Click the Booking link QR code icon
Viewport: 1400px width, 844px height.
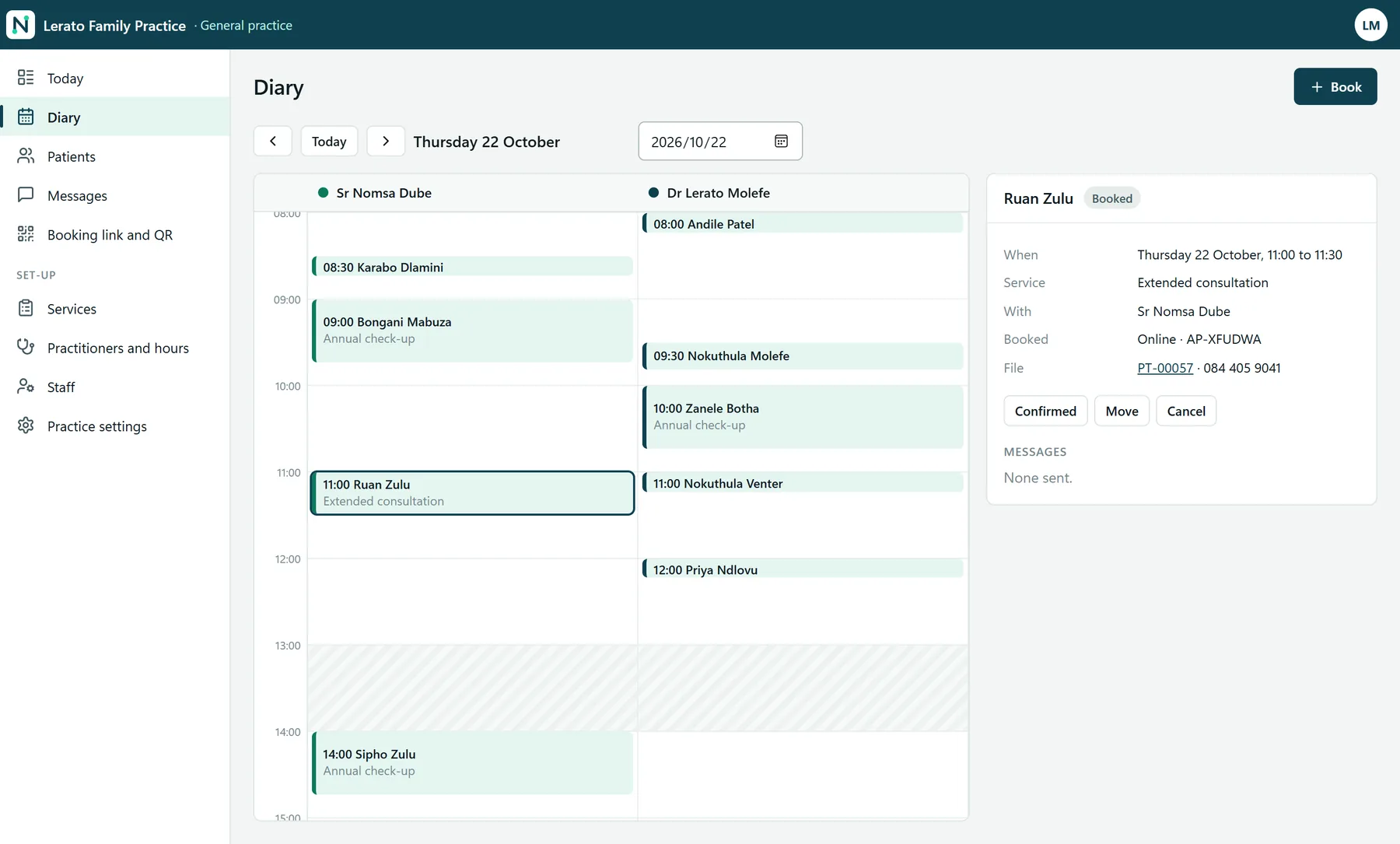26,234
